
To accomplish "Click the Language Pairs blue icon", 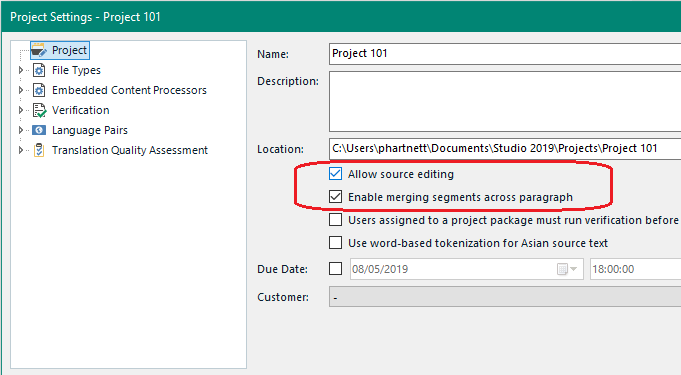I will pos(39,130).
